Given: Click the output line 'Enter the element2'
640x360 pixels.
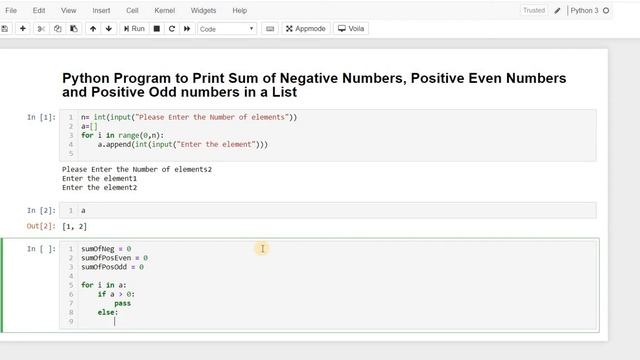Looking at the screenshot, I should click(100, 188).
